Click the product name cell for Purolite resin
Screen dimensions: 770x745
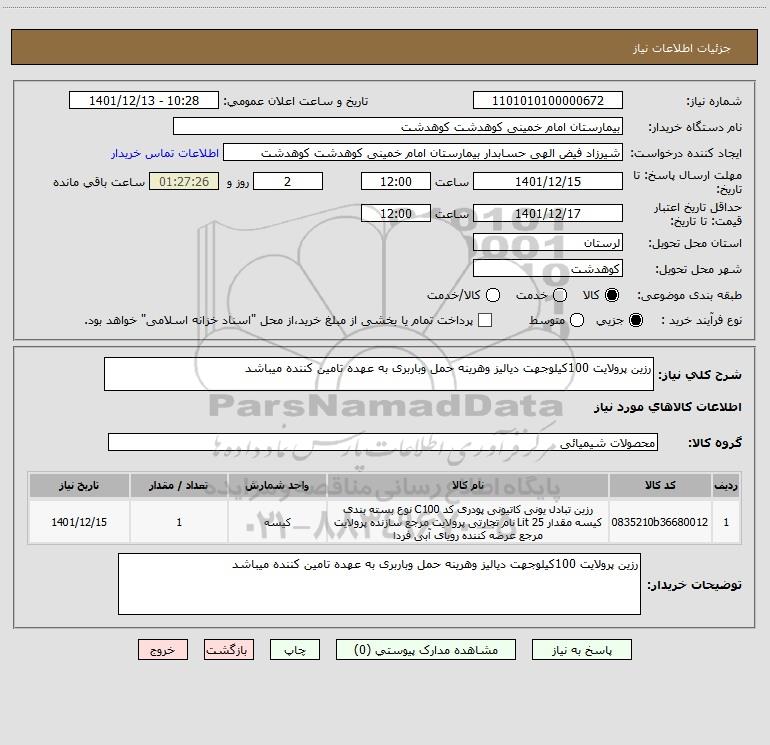(468, 522)
